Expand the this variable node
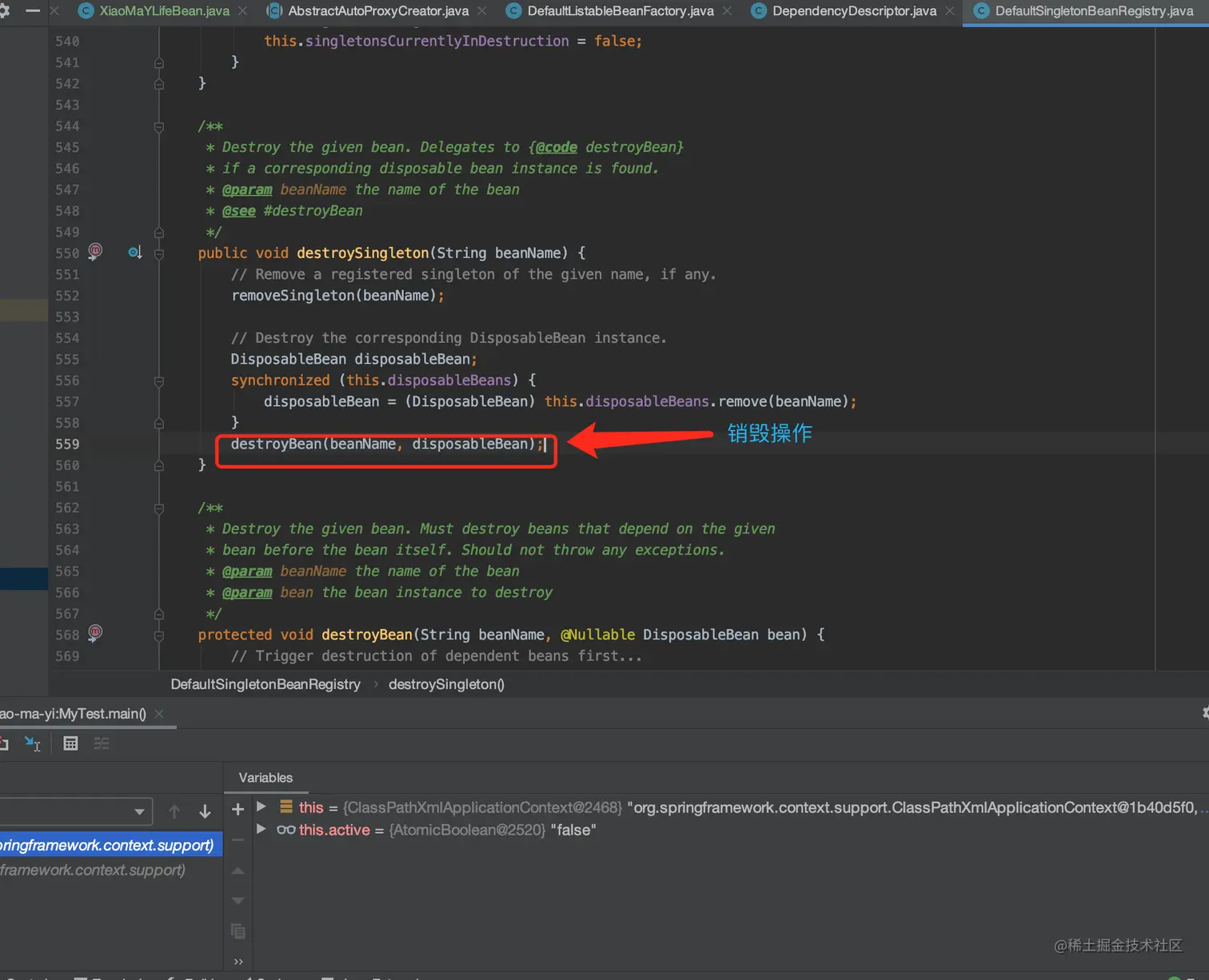The height and width of the screenshot is (980, 1209). pos(261,807)
